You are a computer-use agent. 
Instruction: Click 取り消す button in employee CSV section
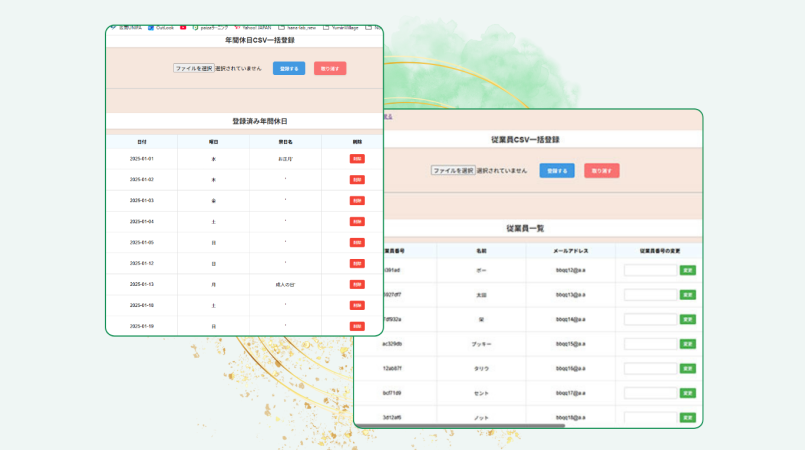[x=602, y=171]
